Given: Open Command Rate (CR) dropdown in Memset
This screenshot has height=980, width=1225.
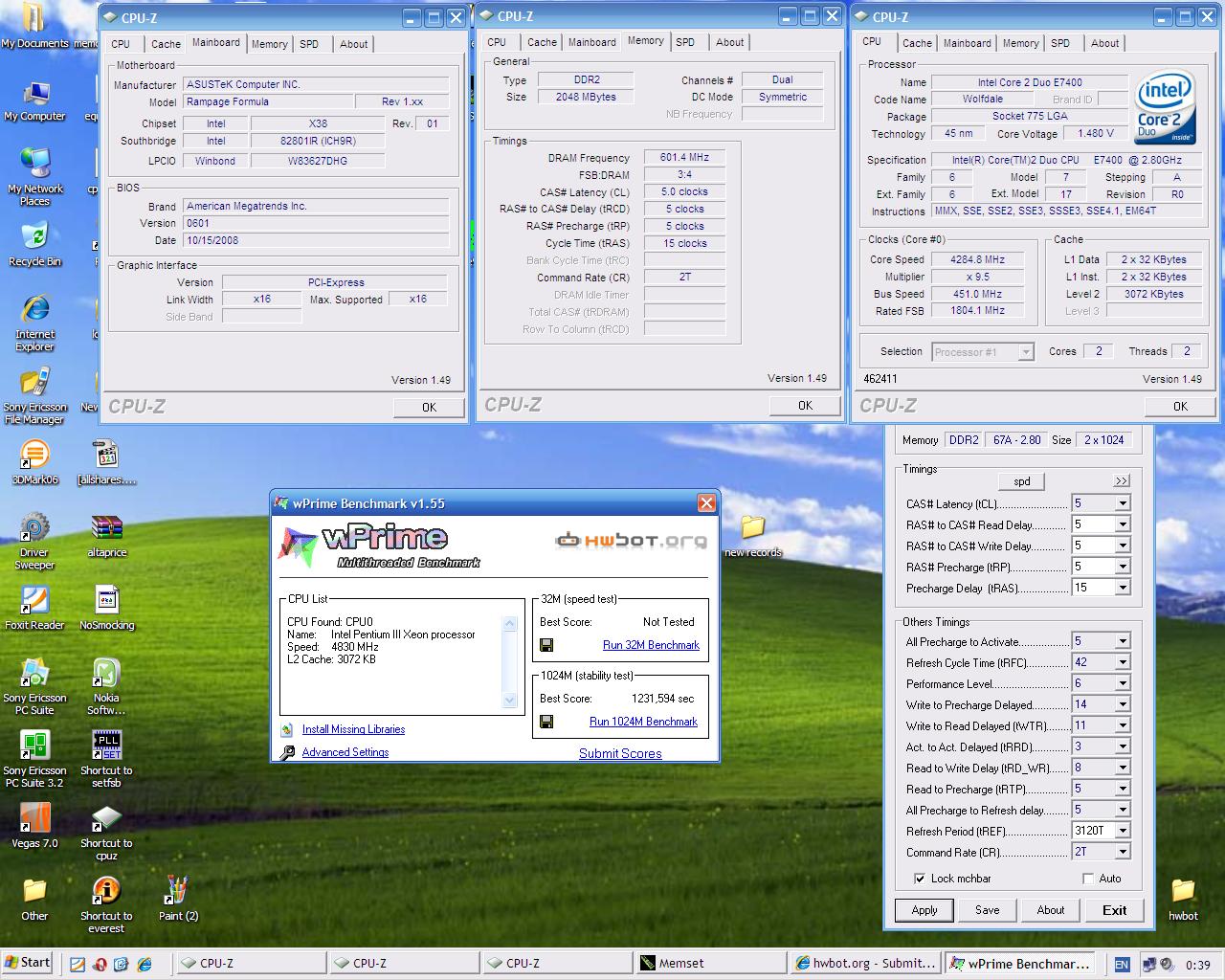Looking at the screenshot, I should point(1123,852).
